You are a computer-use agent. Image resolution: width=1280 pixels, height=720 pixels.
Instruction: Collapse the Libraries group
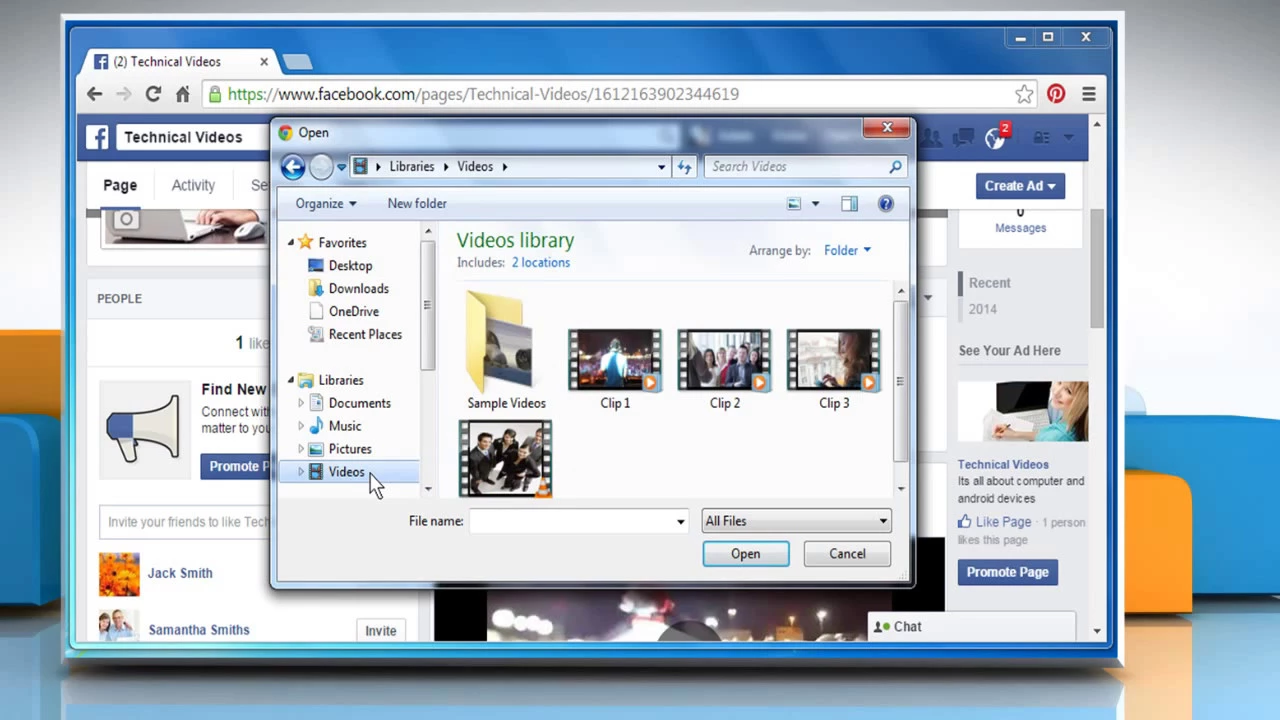[x=291, y=380]
